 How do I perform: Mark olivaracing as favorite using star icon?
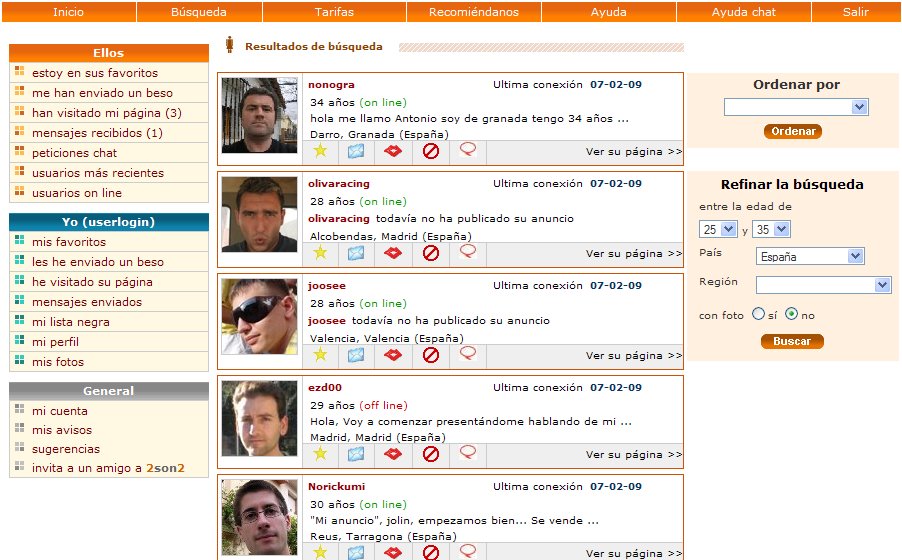(320, 253)
